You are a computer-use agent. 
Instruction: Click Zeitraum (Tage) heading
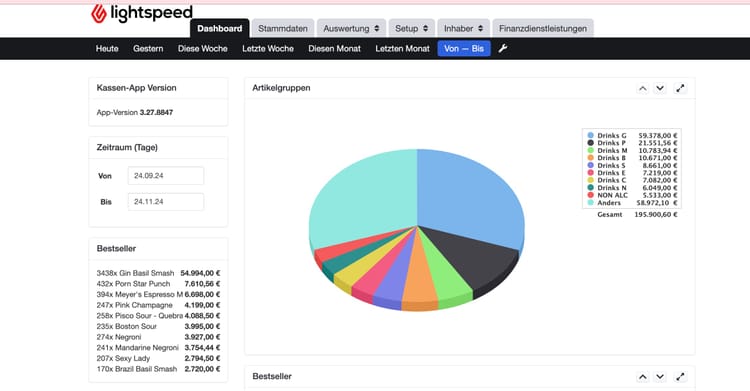(127, 147)
